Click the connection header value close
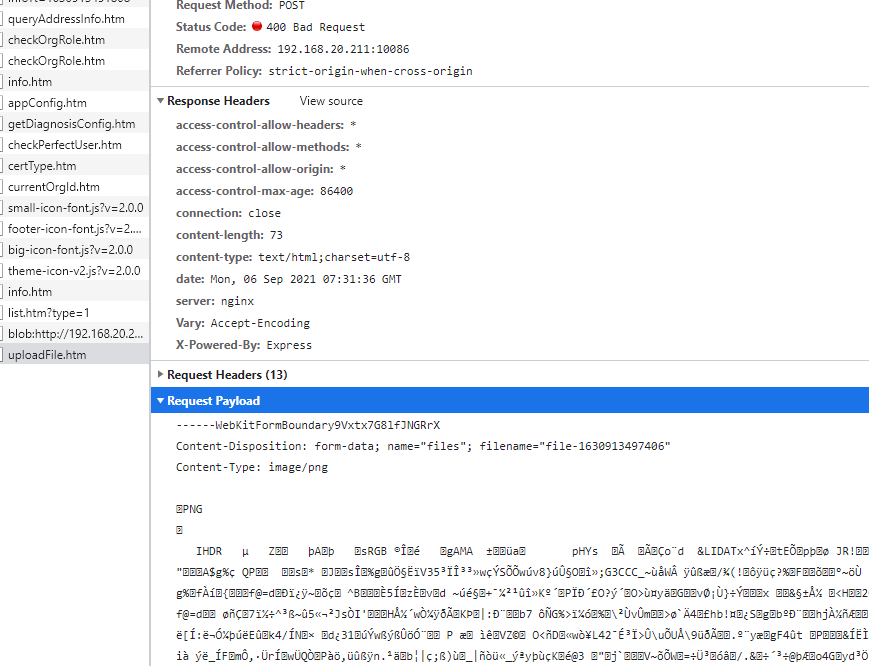The width and height of the screenshot is (869, 666). [x=264, y=213]
